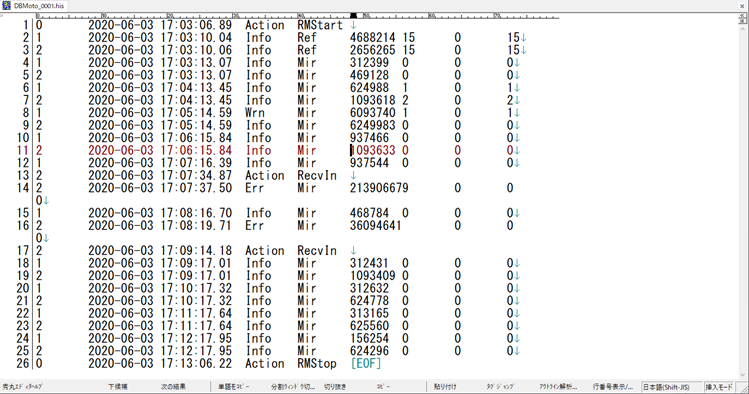Click the value 625560 on line 23
749x394 pixels.
tap(369, 326)
